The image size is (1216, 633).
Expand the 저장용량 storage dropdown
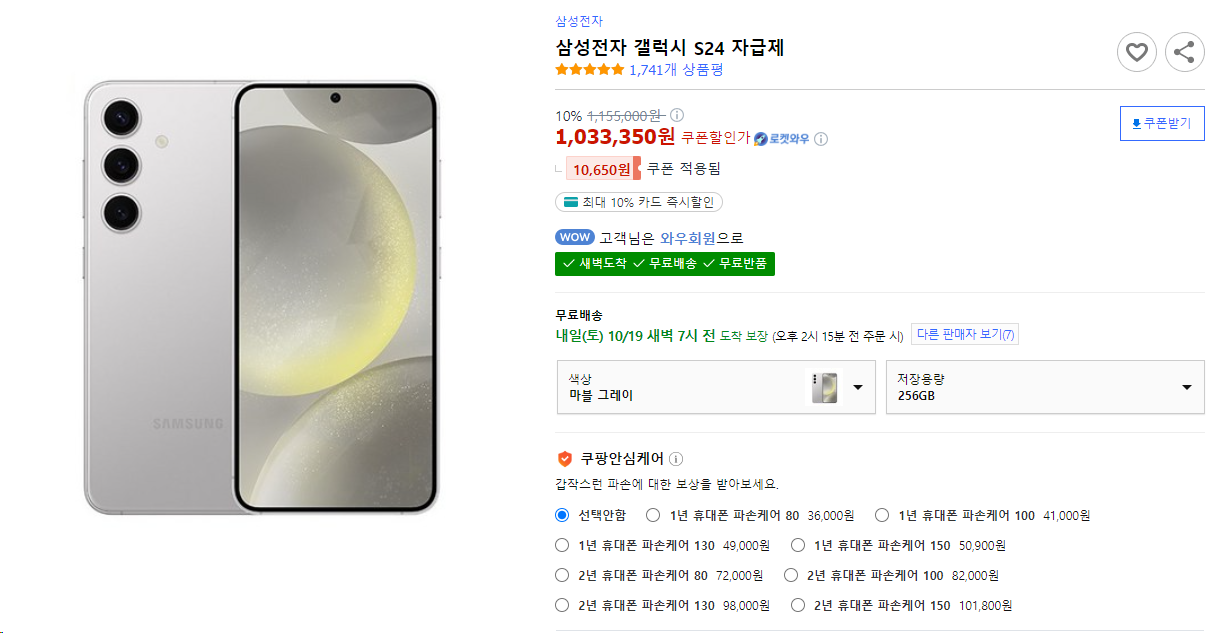click(1044, 387)
